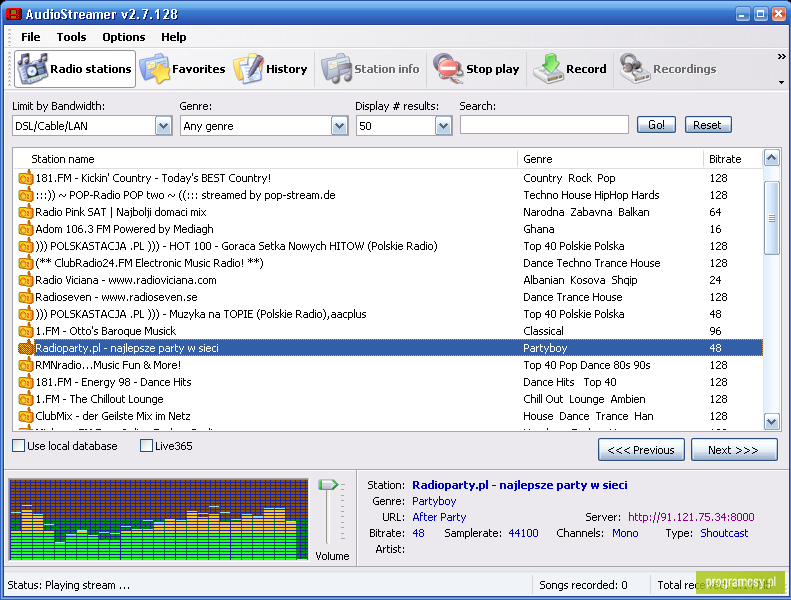Viewport: 791px width, 600px height.
Task: Expand toolbar overflow chevron
Action: [x=781, y=57]
